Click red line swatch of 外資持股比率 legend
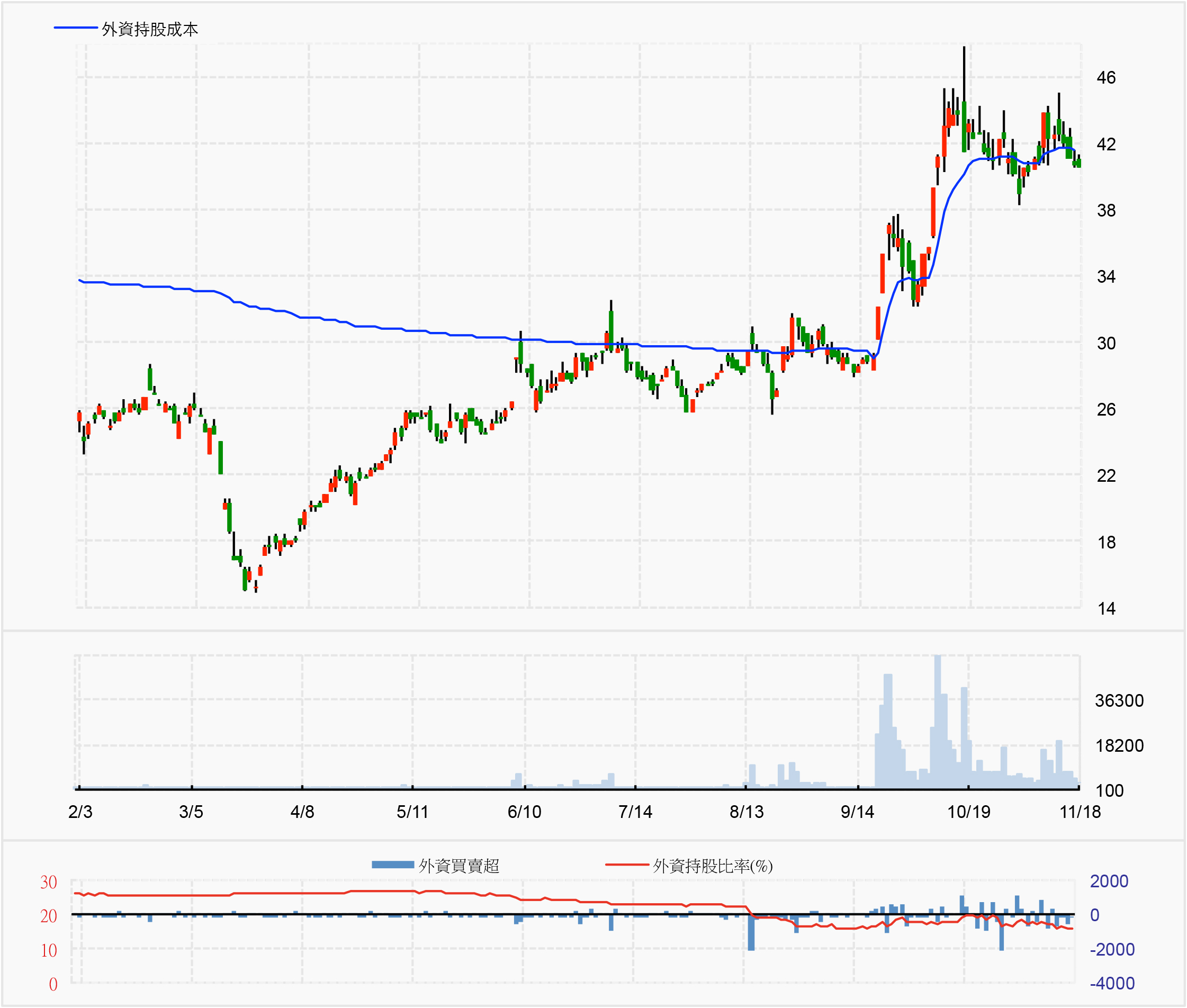The width and height of the screenshot is (1187, 1008). point(626,865)
